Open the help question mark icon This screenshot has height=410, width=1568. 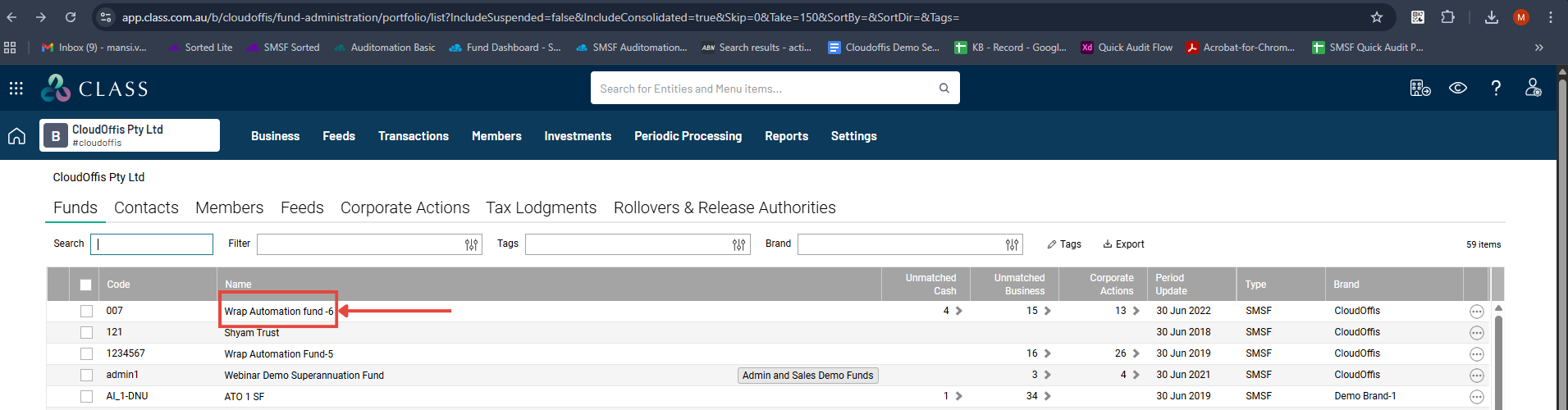[x=1496, y=89]
